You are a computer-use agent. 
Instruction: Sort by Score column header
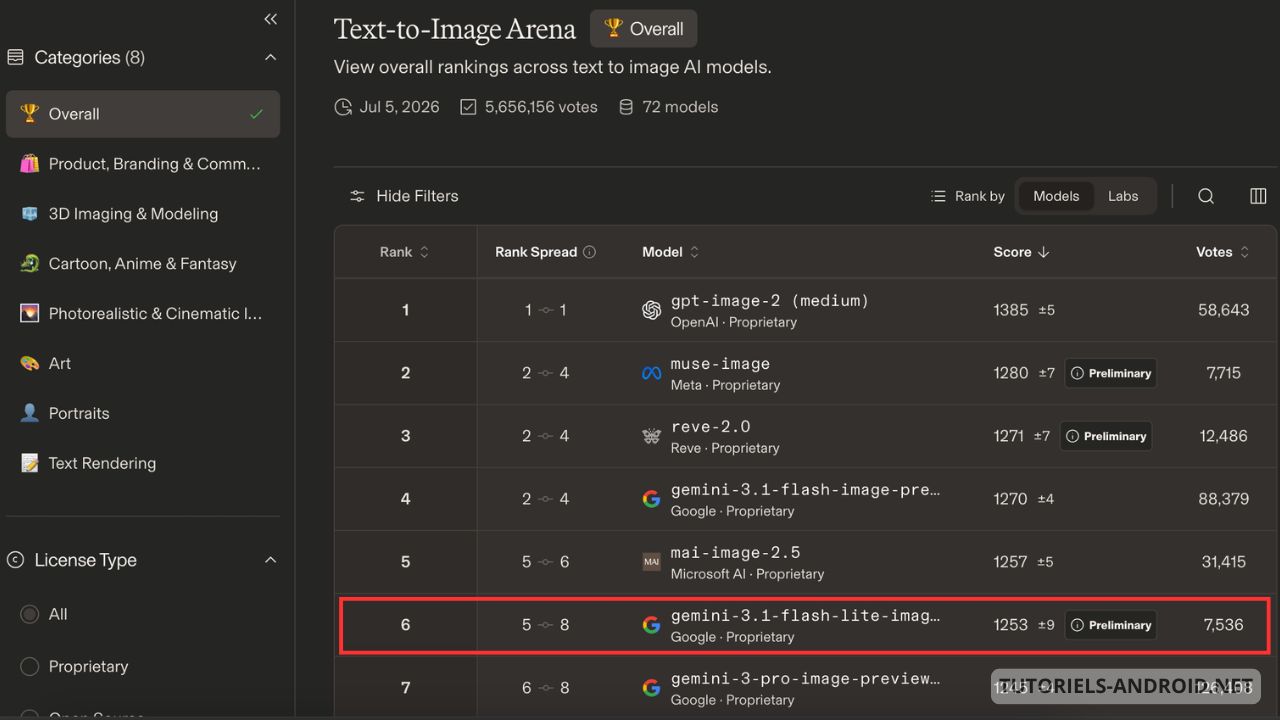pos(1021,252)
